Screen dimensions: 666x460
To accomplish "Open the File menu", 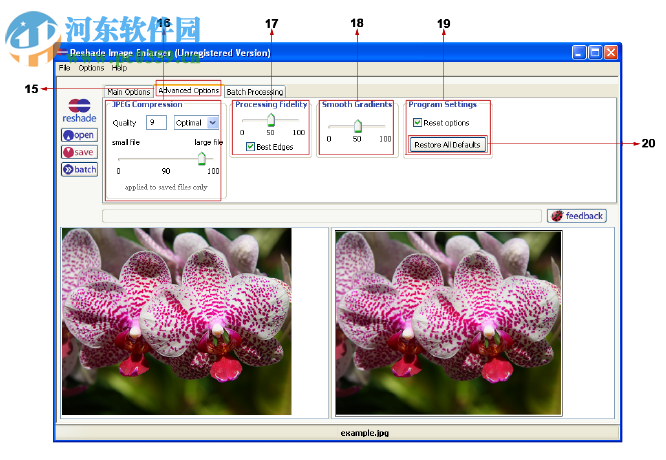I will click(x=65, y=68).
